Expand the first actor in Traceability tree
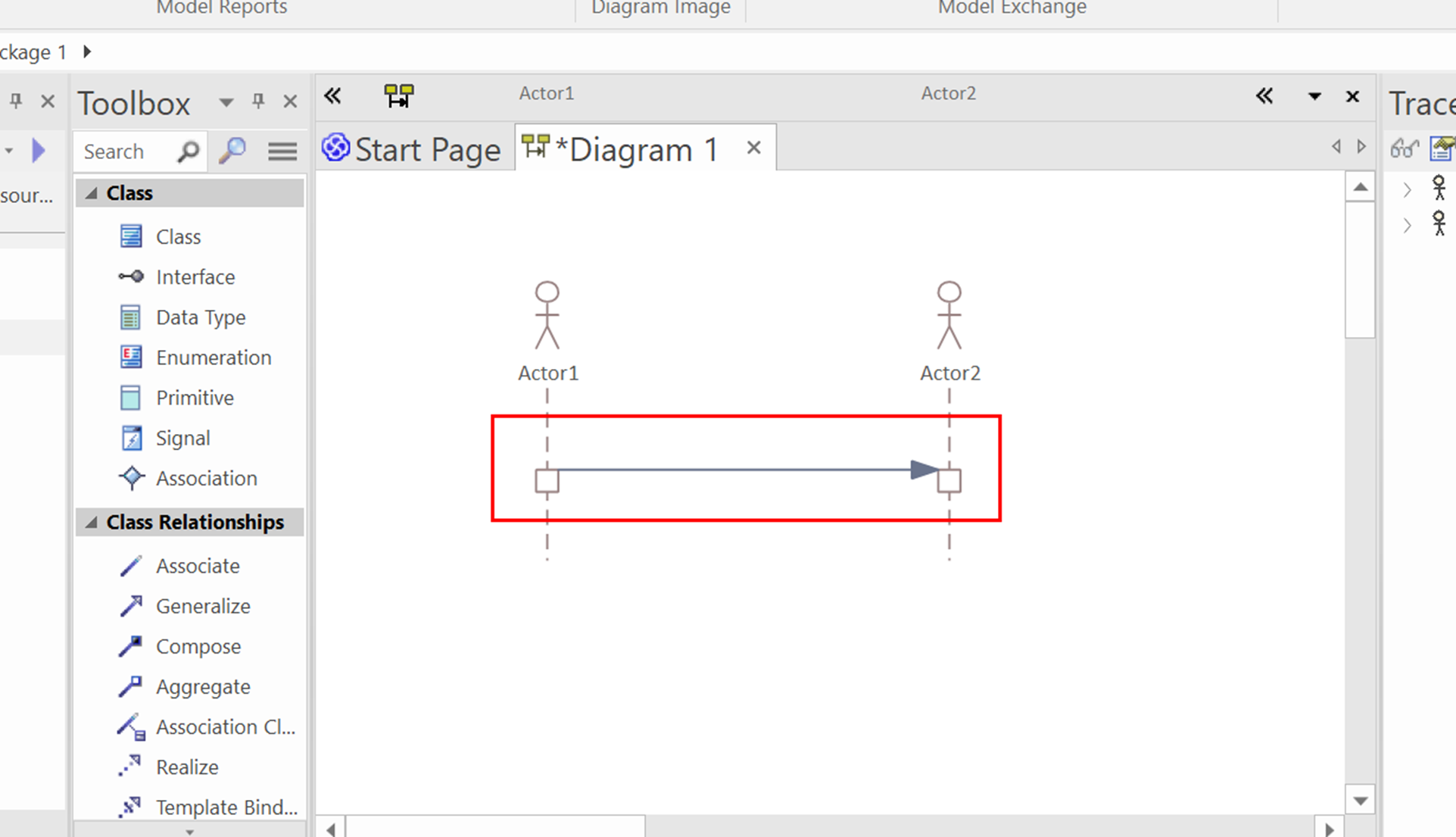This screenshot has height=837, width=1456. point(1407,189)
